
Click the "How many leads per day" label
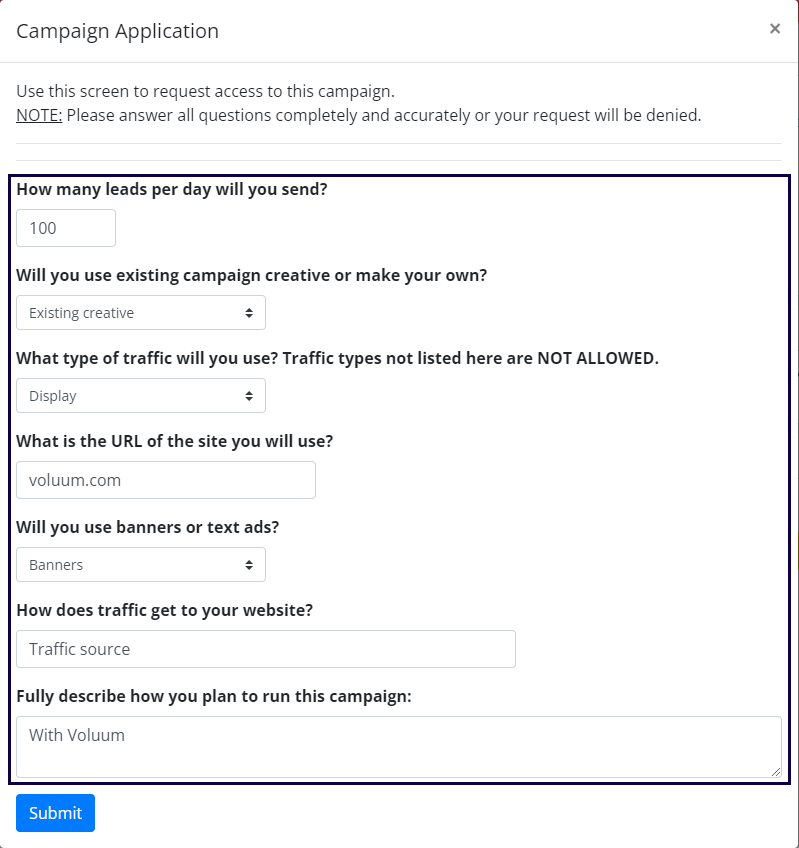172,188
